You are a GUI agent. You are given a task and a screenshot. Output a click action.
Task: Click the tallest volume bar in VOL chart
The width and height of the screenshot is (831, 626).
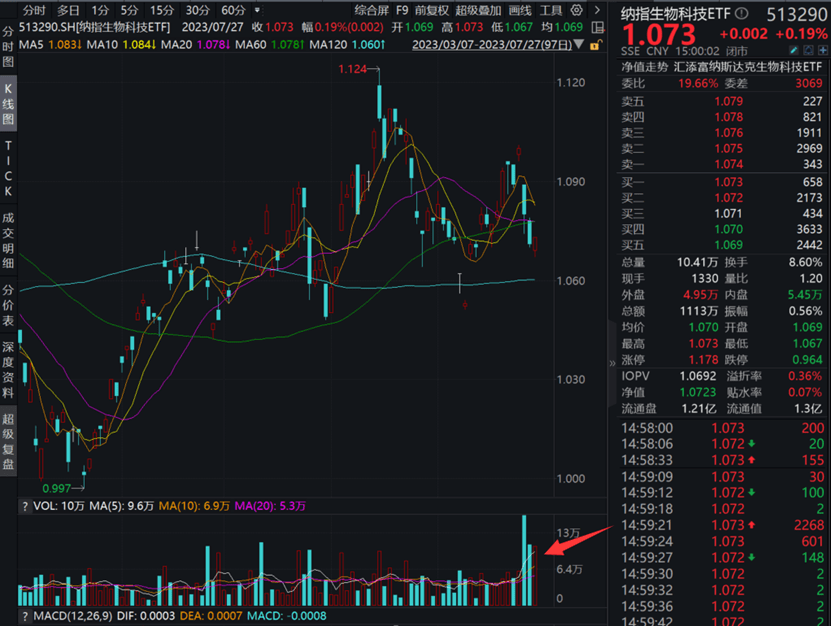(523, 560)
